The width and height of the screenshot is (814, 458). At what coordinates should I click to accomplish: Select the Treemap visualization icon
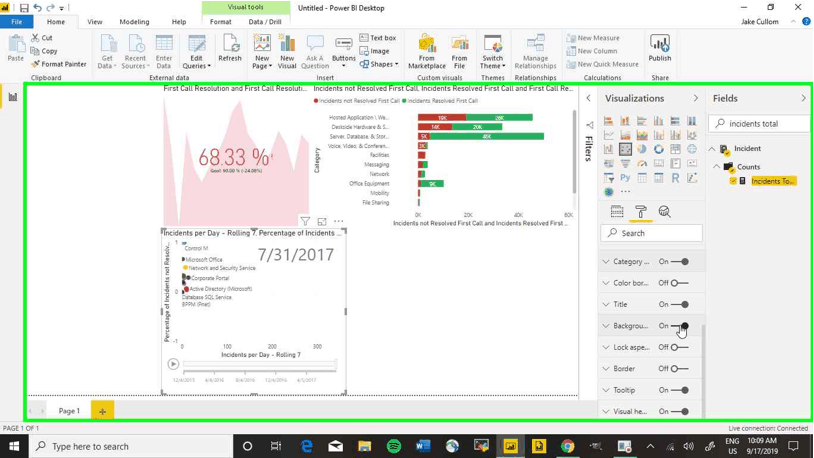(675, 149)
